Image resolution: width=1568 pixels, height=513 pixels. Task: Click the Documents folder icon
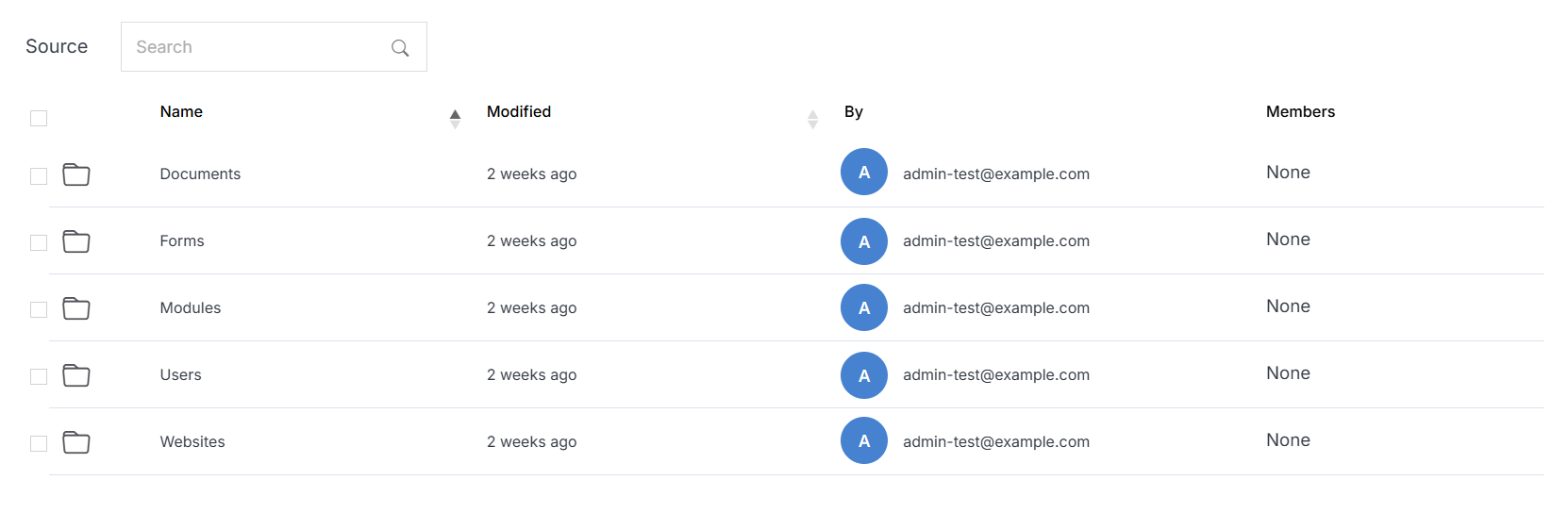pyautogui.click(x=76, y=174)
